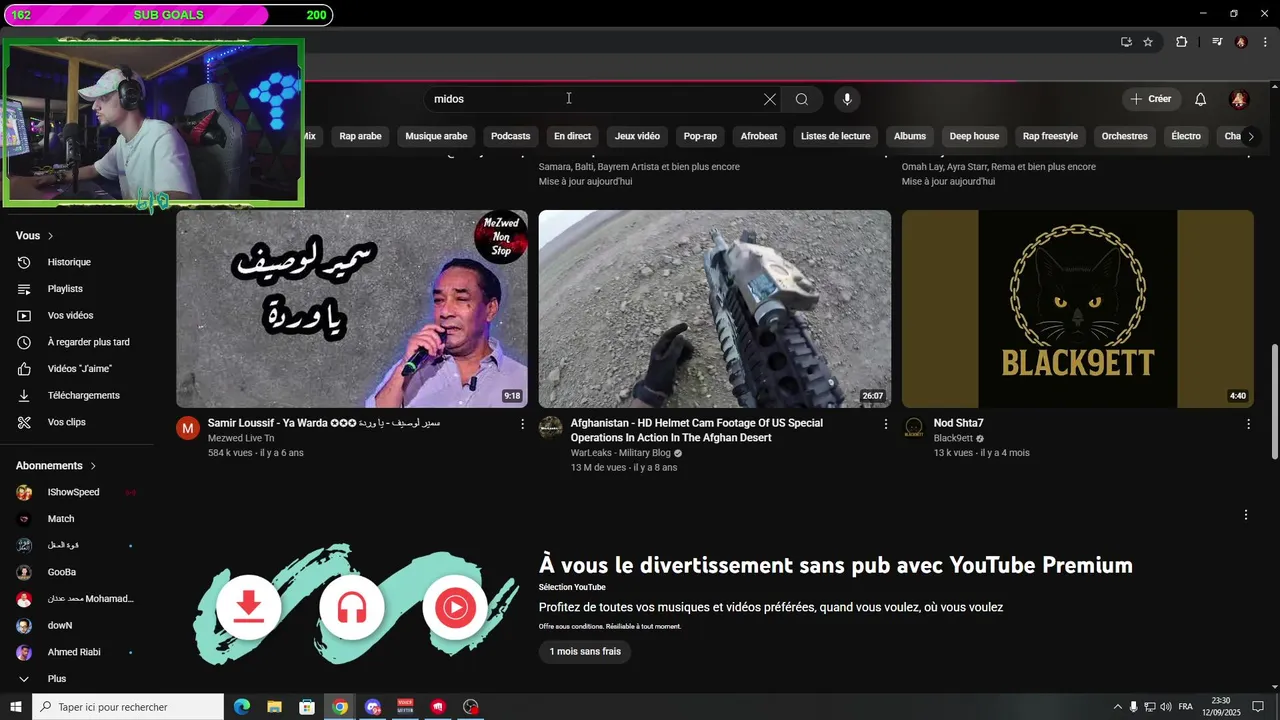Click the Chrome icon in the taskbar
The height and width of the screenshot is (720, 1280).
point(340,707)
